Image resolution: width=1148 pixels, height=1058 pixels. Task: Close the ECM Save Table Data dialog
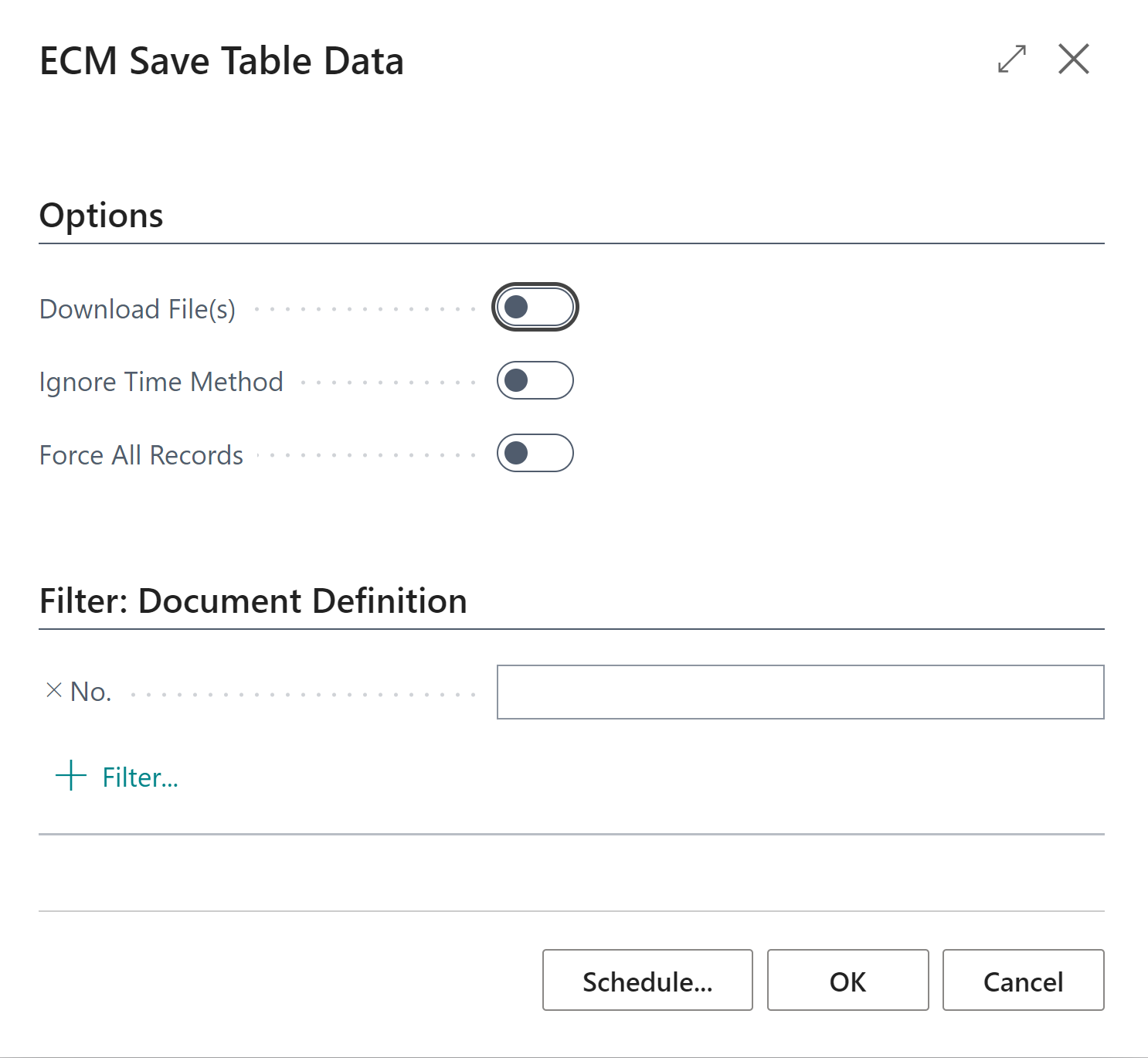tap(1073, 60)
